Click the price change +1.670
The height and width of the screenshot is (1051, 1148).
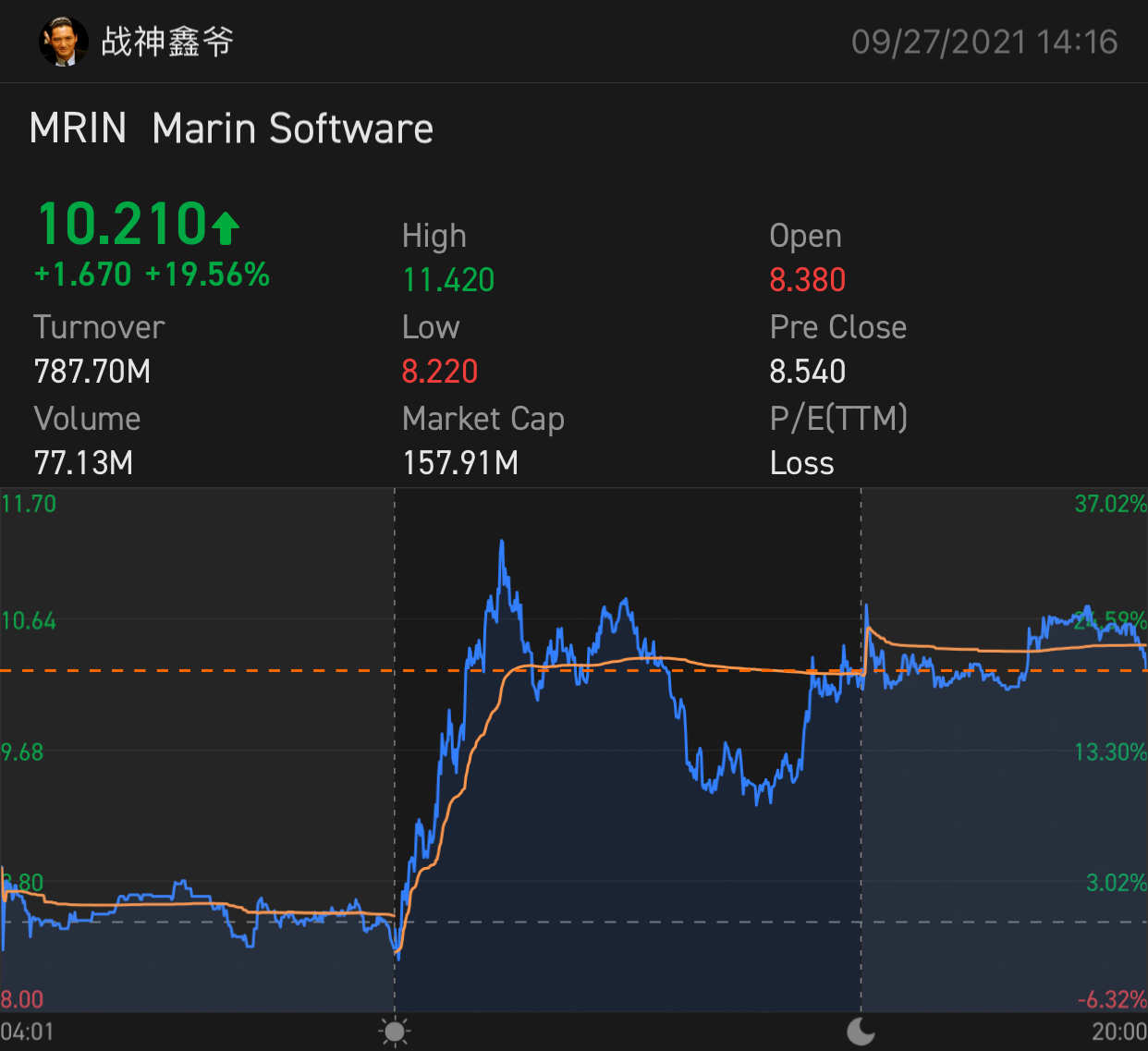coord(83,275)
